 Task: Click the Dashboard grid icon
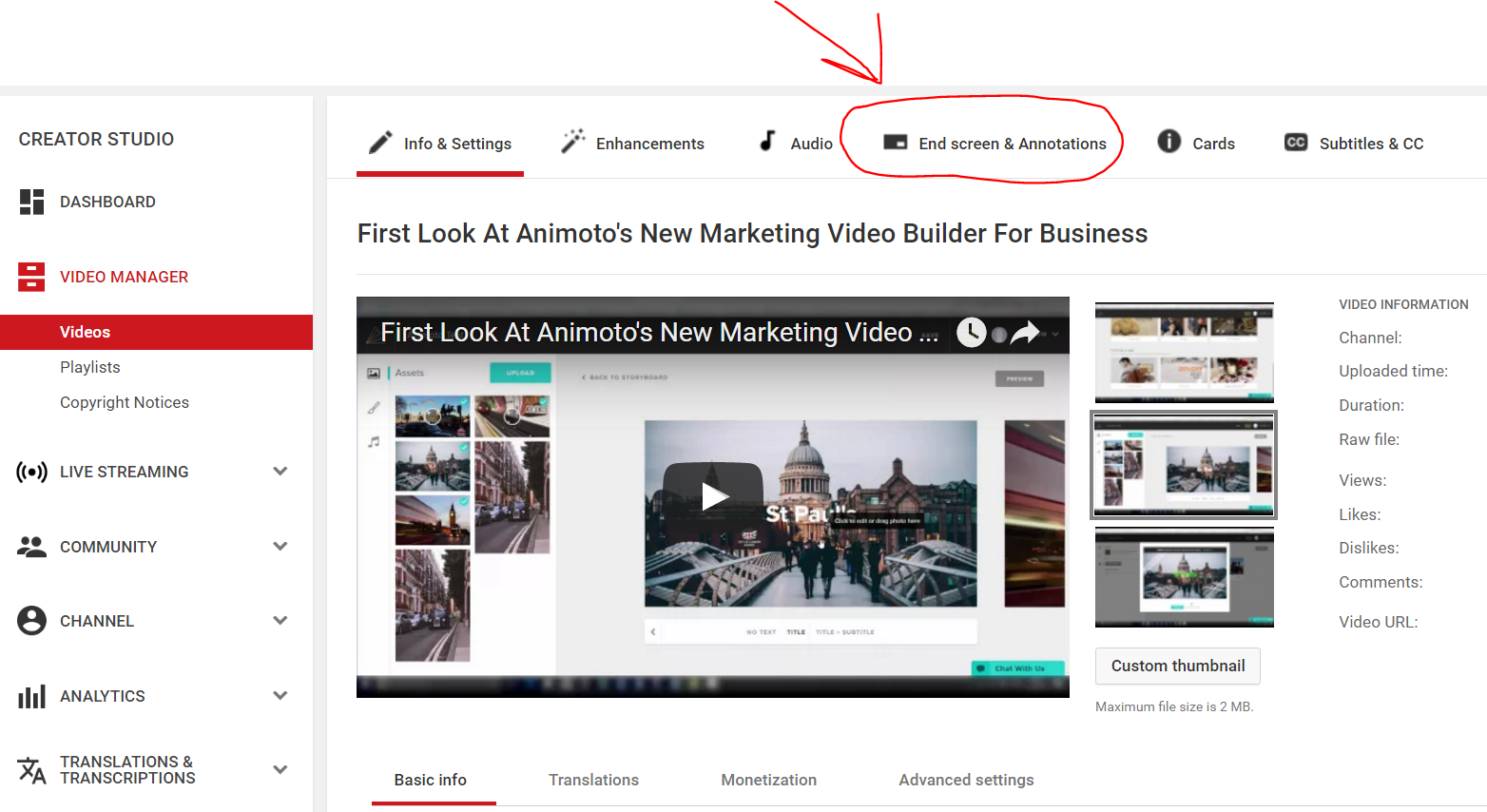pyautogui.click(x=31, y=202)
